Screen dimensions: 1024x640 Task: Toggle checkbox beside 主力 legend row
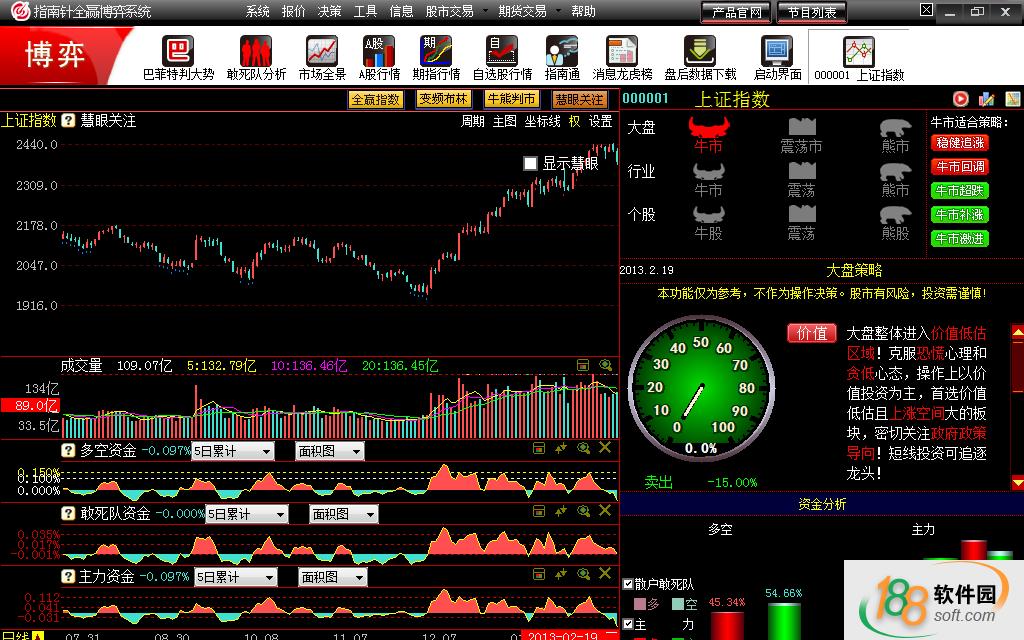pos(628,624)
